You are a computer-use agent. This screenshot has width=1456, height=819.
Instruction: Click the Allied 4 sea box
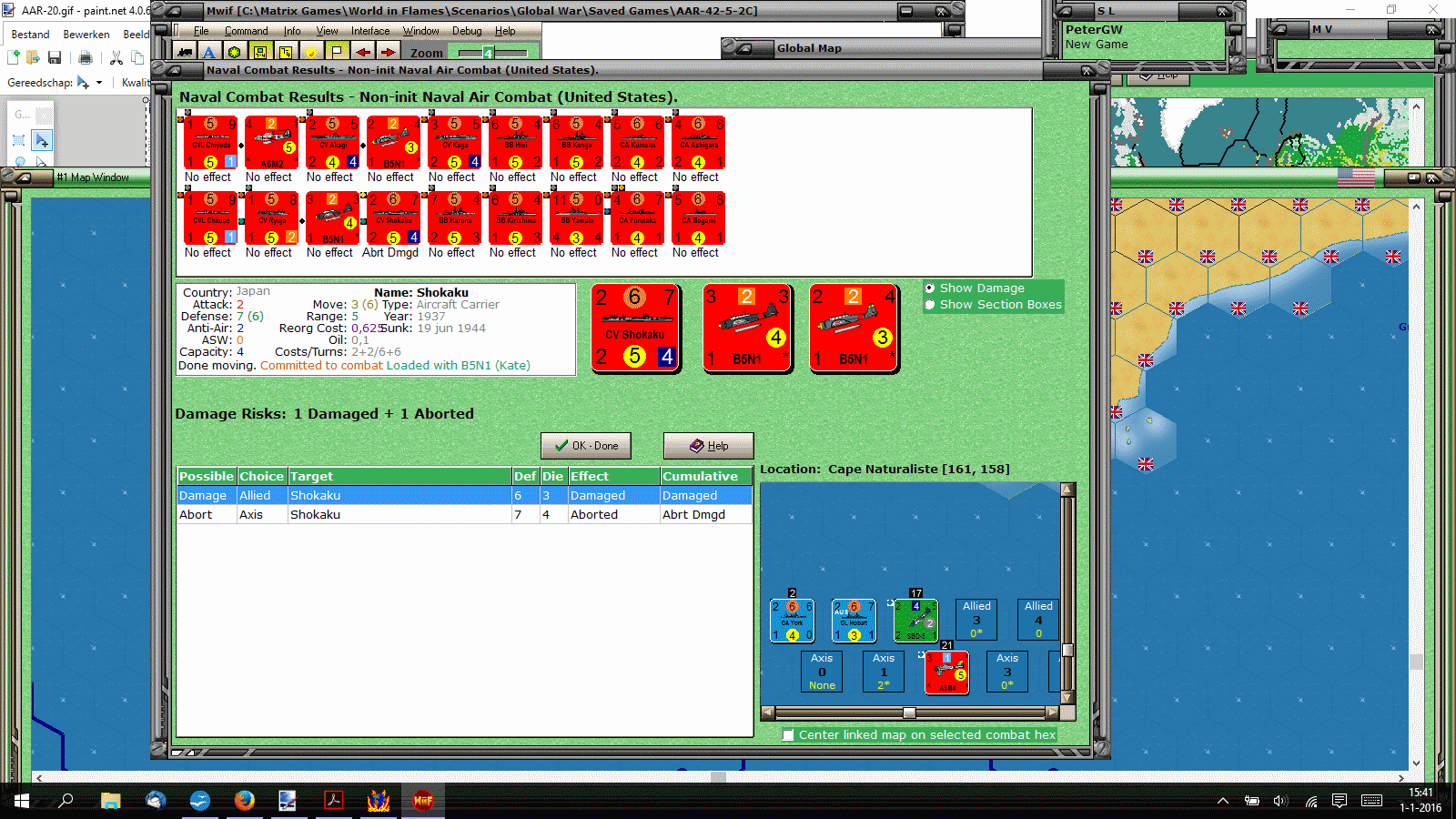point(1038,620)
